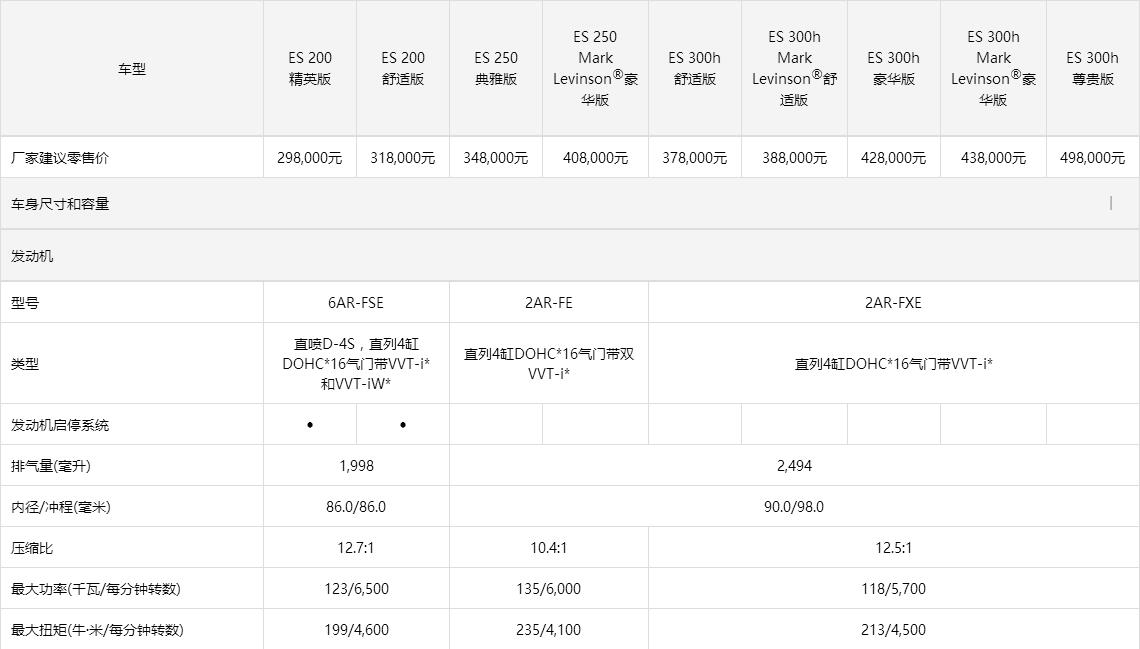Select ES 250 Mark Levinson 豪华版 header
The height and width of the screenshot is (649, 1140).
(x=595, y=68)
